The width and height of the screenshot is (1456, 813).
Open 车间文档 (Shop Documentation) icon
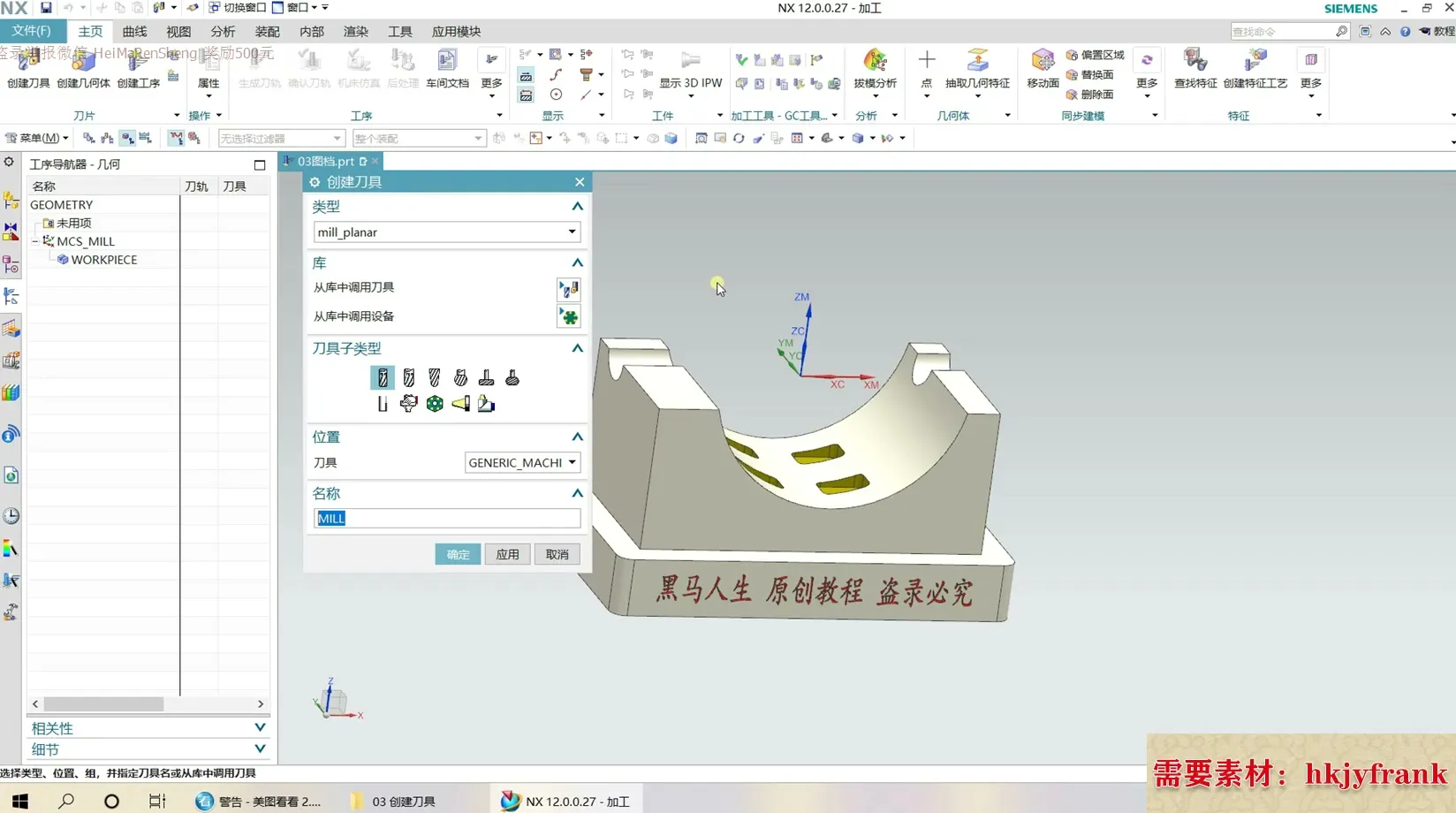coord(447,68)
